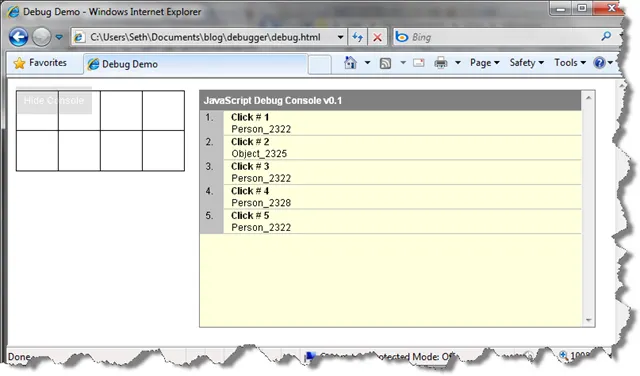The image size is (640, 376).
Task: Click the Print icon
Action: click(x=441, y=63)
